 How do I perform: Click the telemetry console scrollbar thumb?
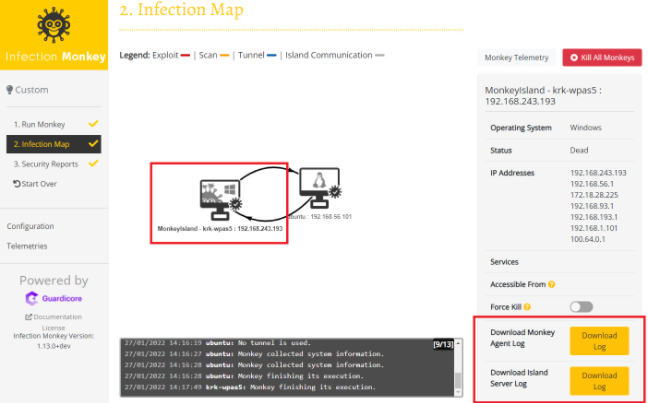coord(458,380)
